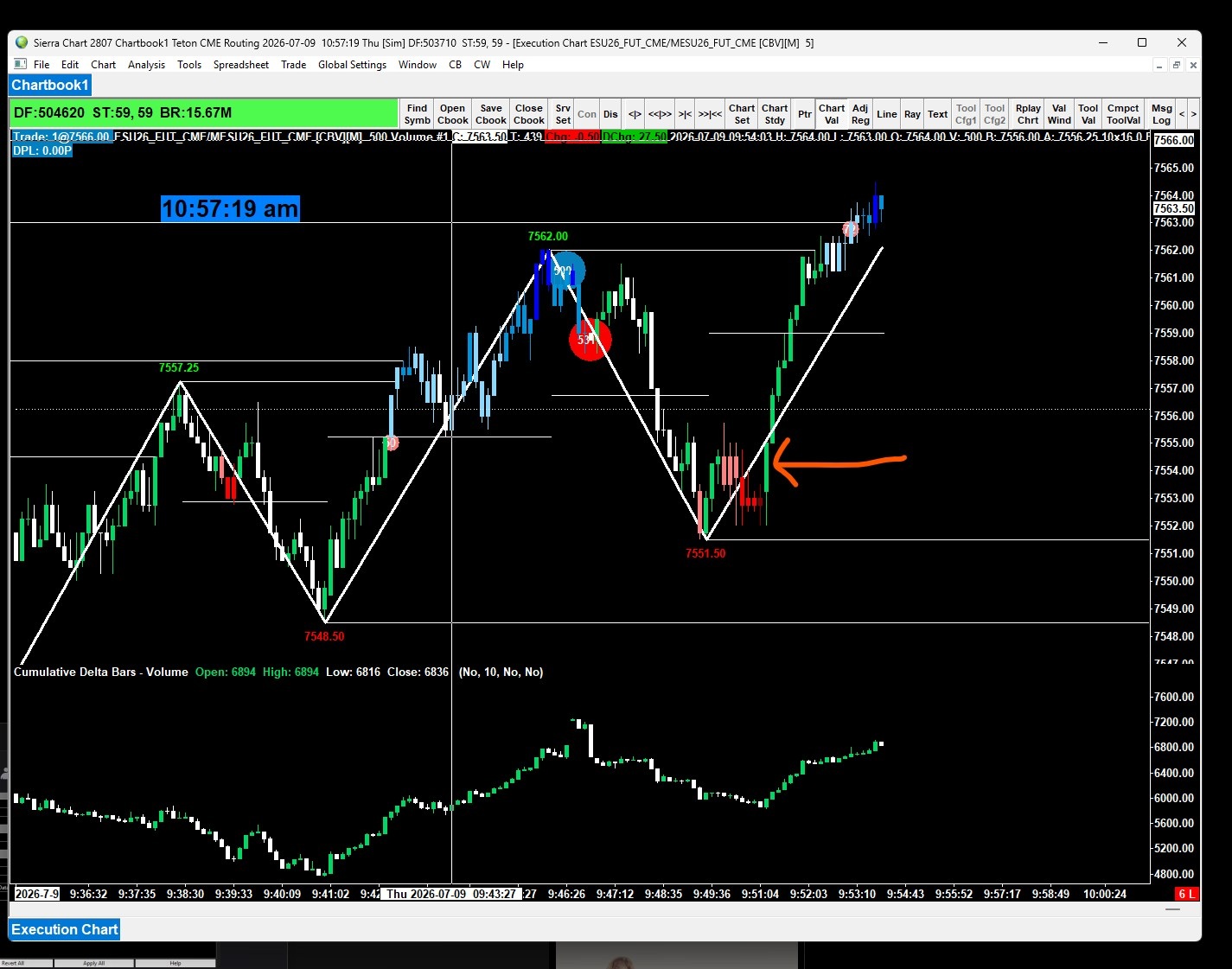This screenshot has height=969, width=1232.
Task: Open the Msg Log
Action: click(1161, 114)
